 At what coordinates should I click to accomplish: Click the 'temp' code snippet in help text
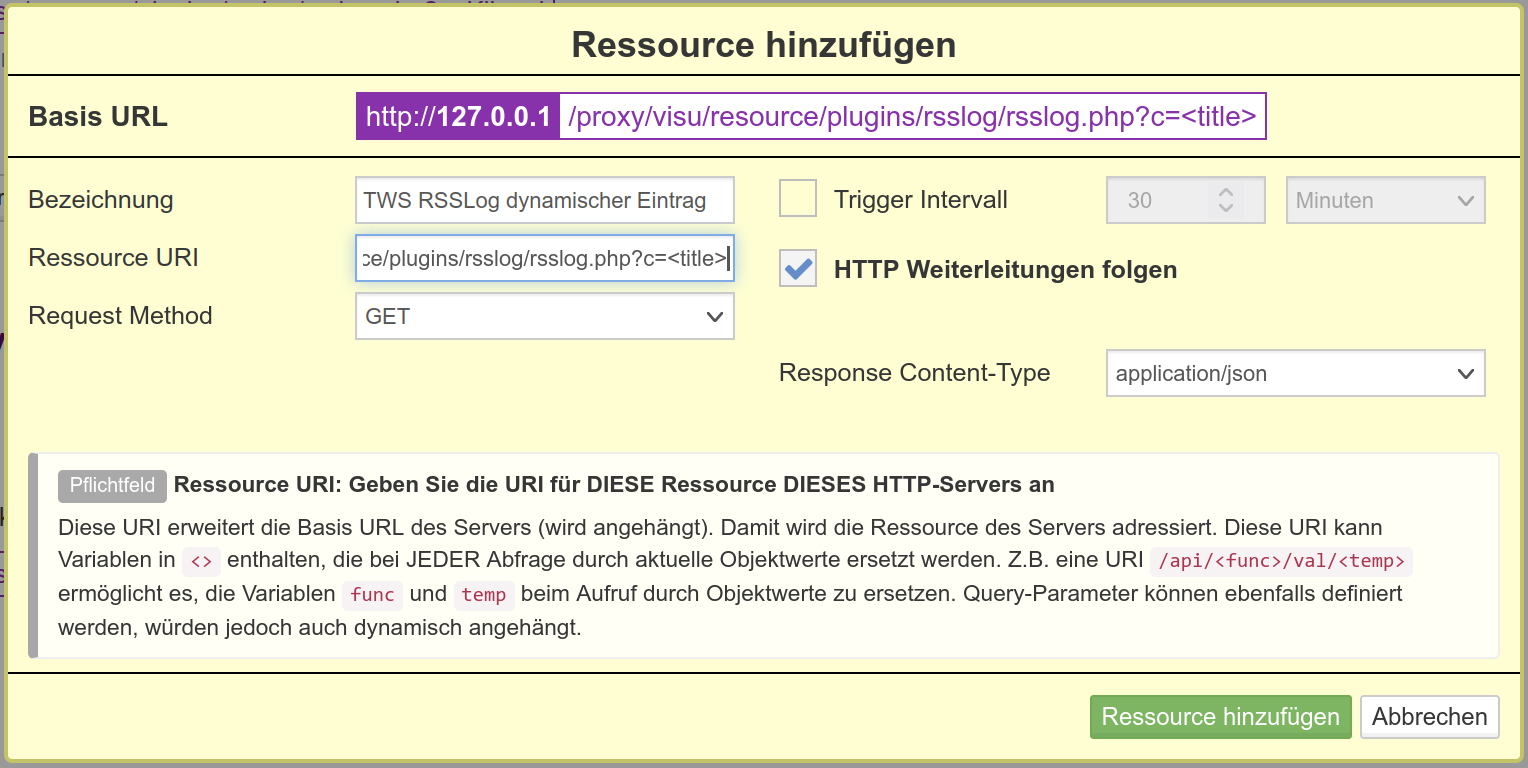coord(484,595)
